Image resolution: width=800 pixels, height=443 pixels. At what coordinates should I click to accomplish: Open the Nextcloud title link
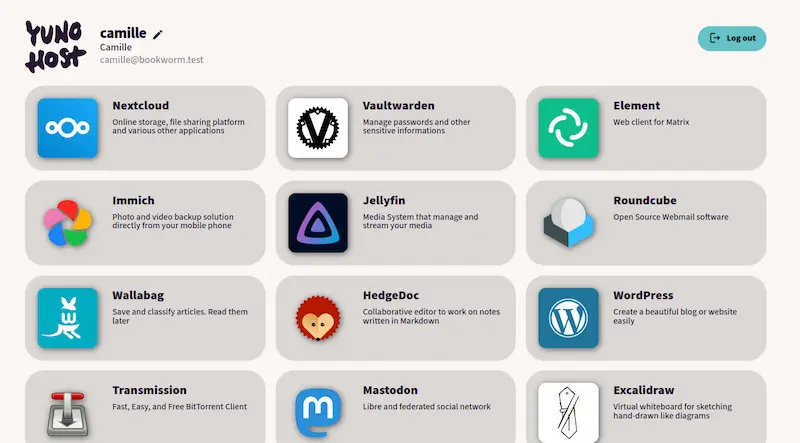tap(141, 106)
